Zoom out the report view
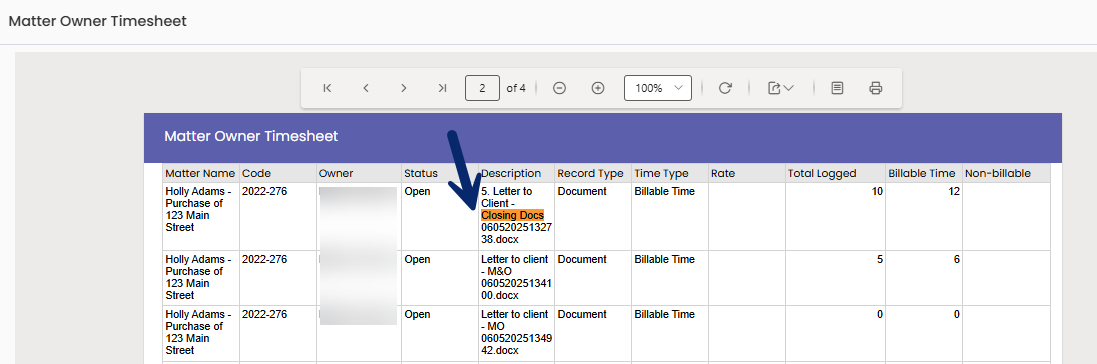Screen dimensions: 1097x364 click(x=559, y=88)
